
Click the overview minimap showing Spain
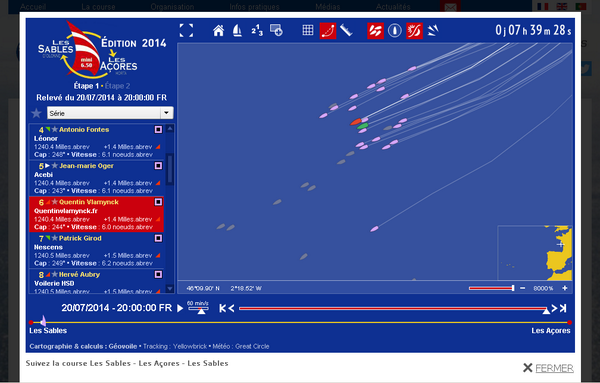click(x=535, y=253)
